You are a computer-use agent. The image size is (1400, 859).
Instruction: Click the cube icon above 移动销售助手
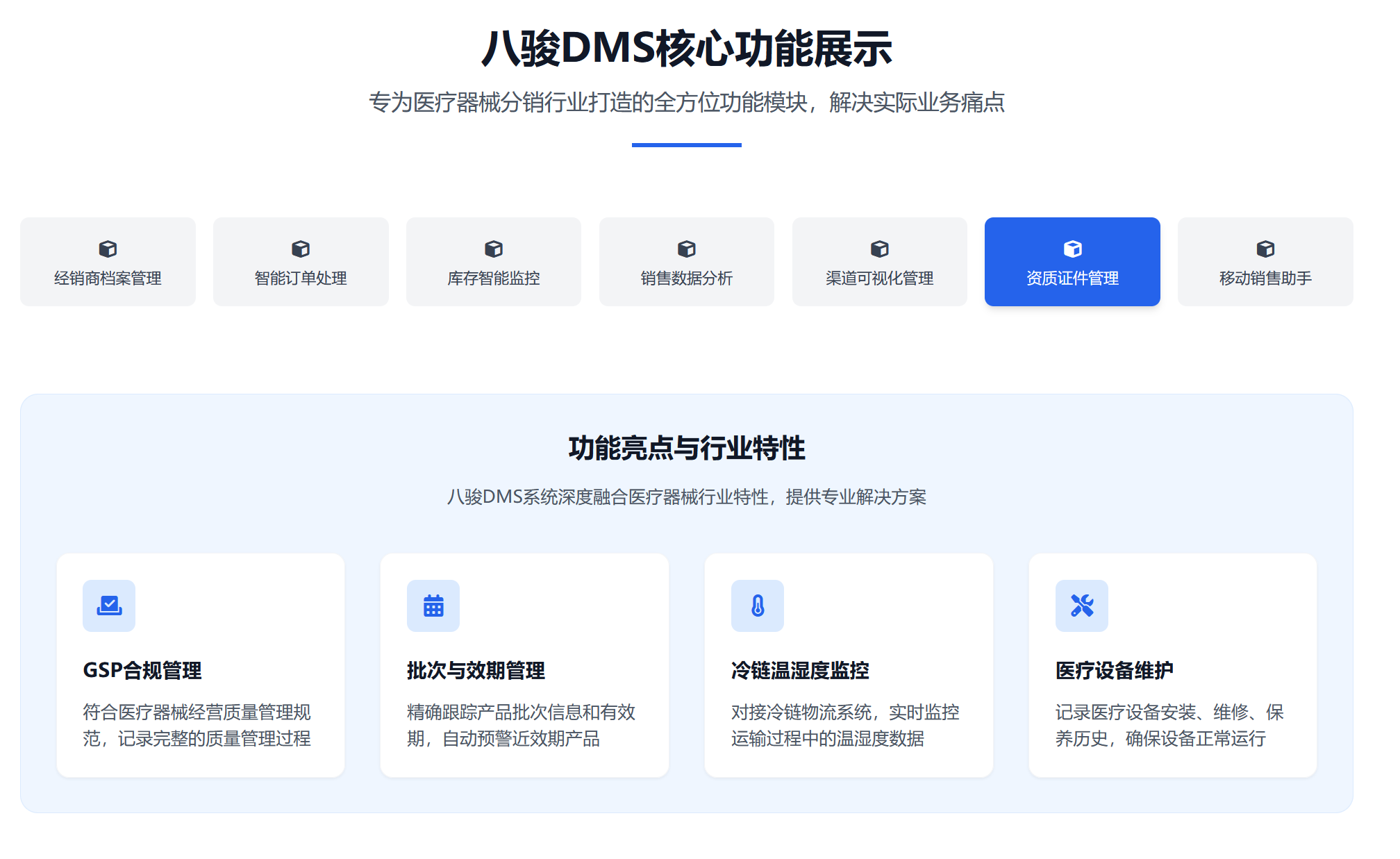(1266, 248)
